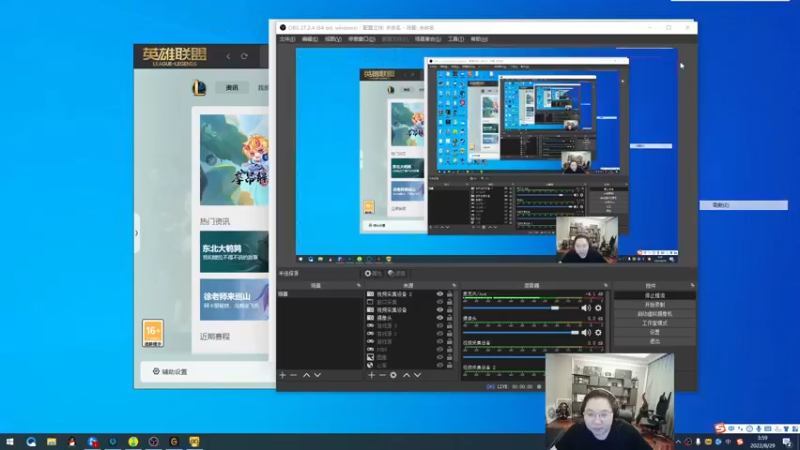
Task: Open the 帮助(H) menu in OBS
Action: (479, 39)
